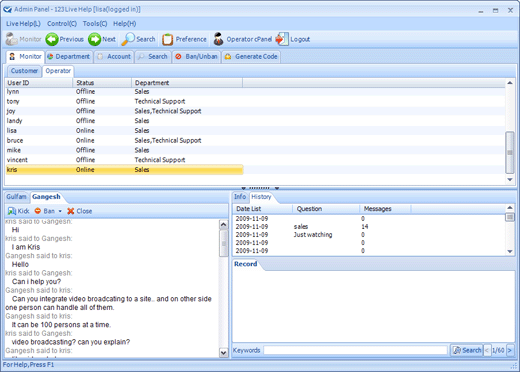
Task: Click the Keywords input field
Action: tap(355, 350)
